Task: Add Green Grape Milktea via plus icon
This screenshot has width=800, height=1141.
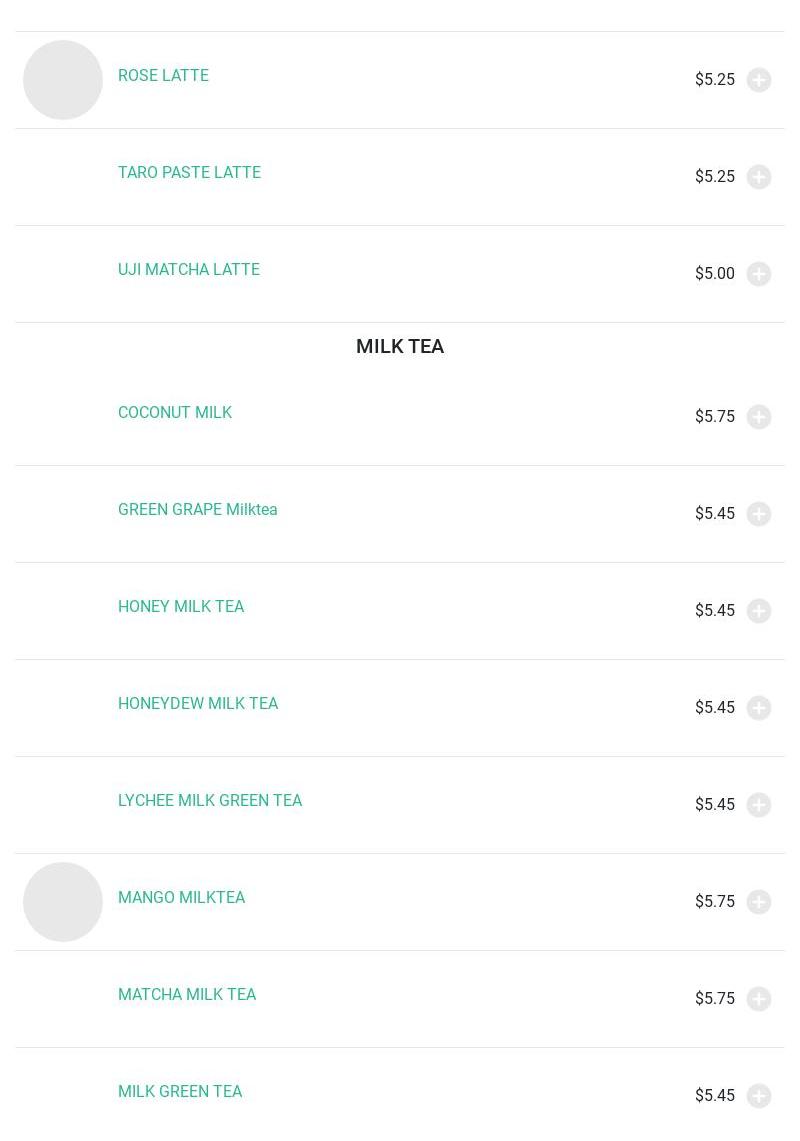Action: point(759,514)
